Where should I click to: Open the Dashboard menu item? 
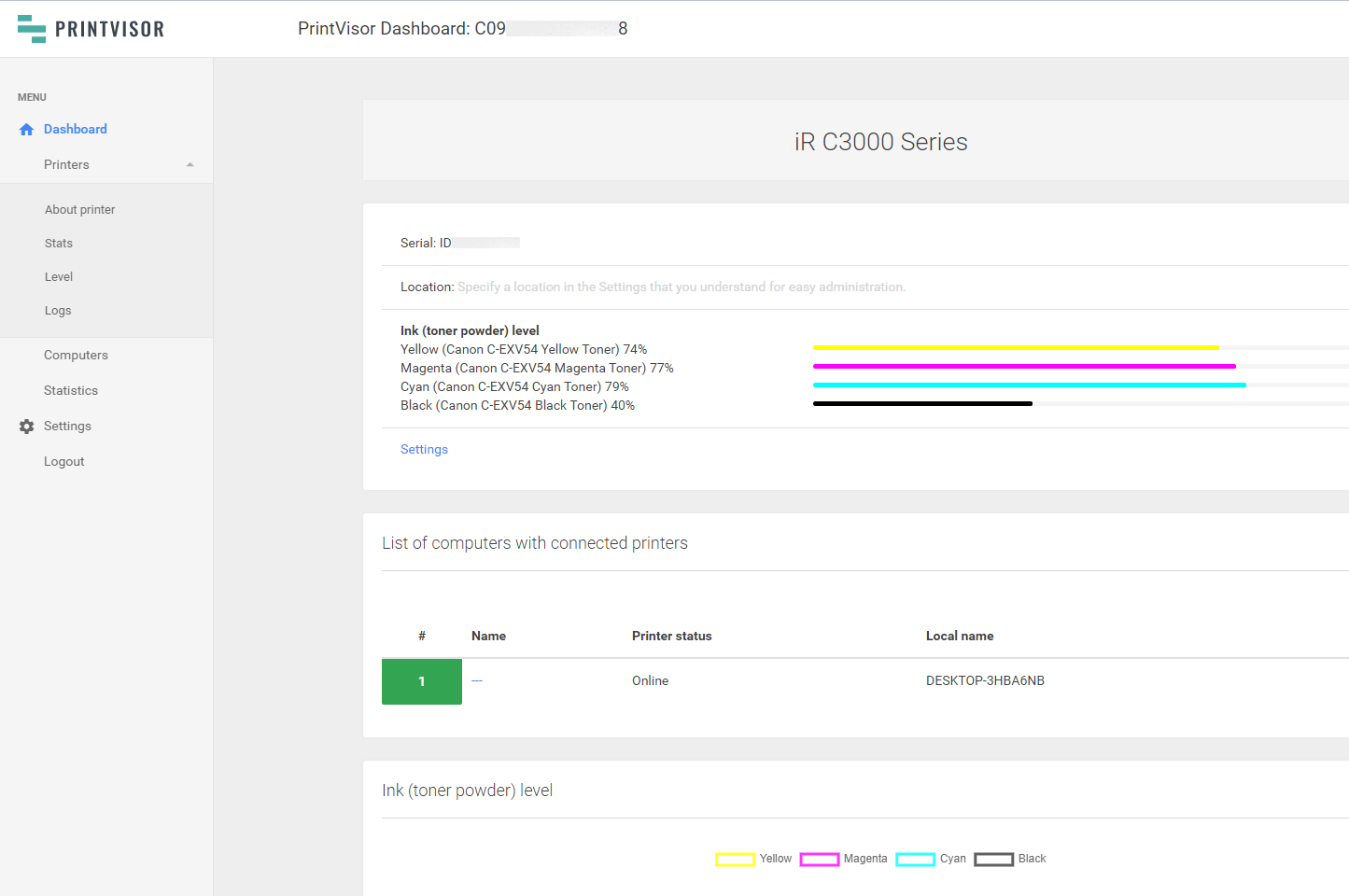[x=75, y=130]
